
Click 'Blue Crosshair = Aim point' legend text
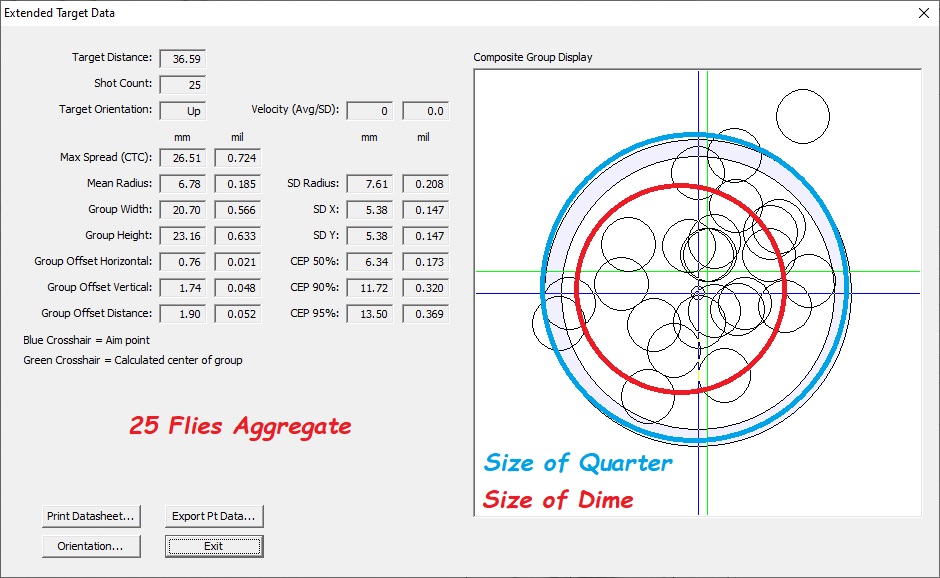pyautogui.click(x=86, y=340)
